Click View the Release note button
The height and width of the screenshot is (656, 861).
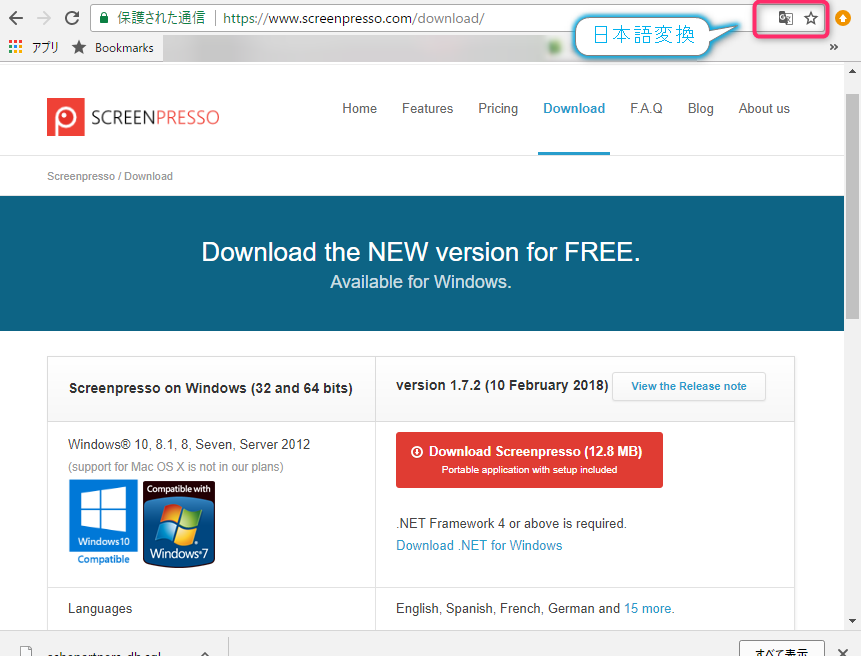click(x=689, y=386)
